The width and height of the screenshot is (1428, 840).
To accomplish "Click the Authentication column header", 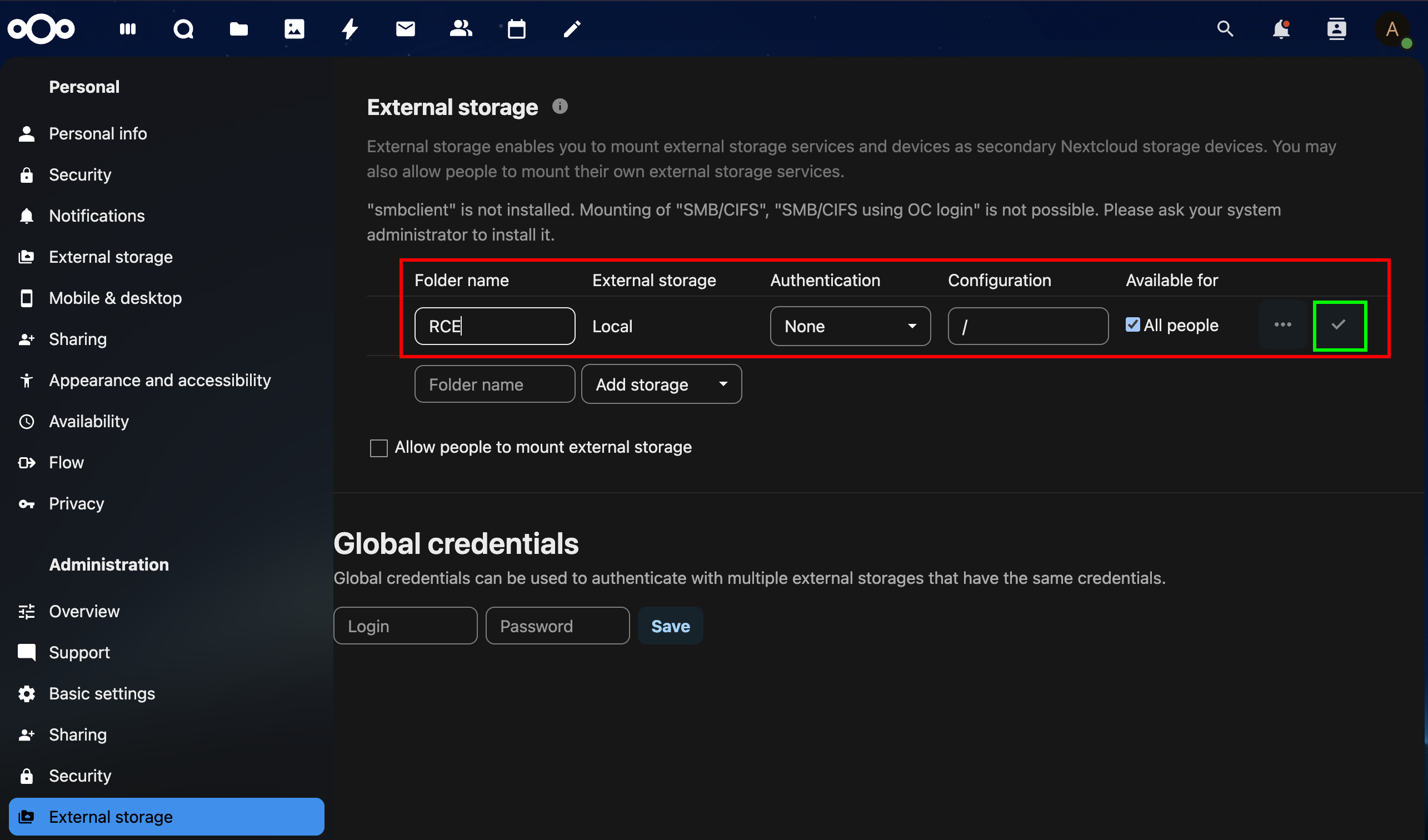I will pos(825,281).
